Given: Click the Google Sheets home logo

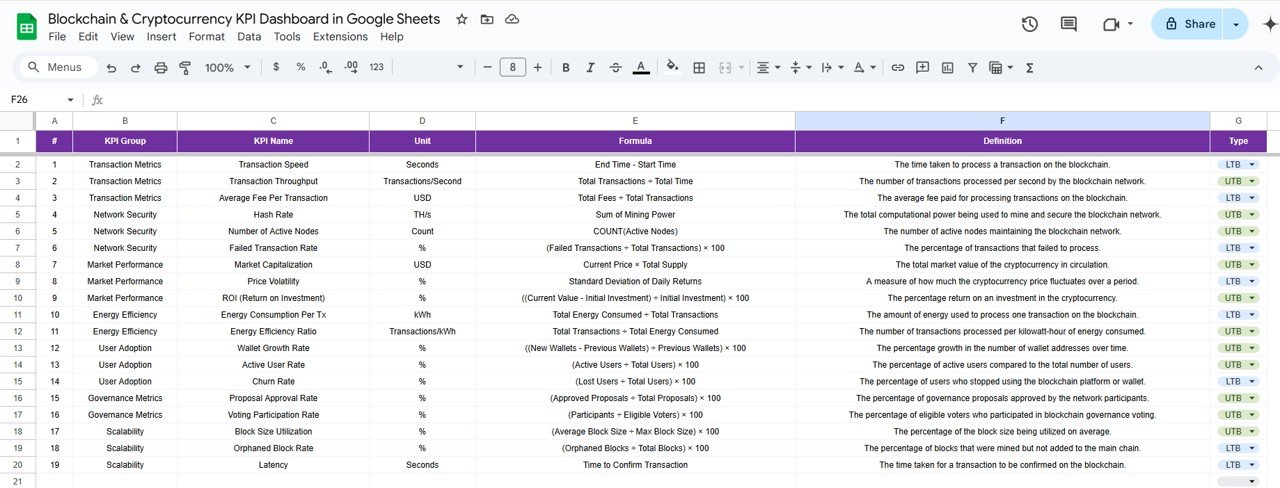Looking at the screenshot, I should [27, 26].
